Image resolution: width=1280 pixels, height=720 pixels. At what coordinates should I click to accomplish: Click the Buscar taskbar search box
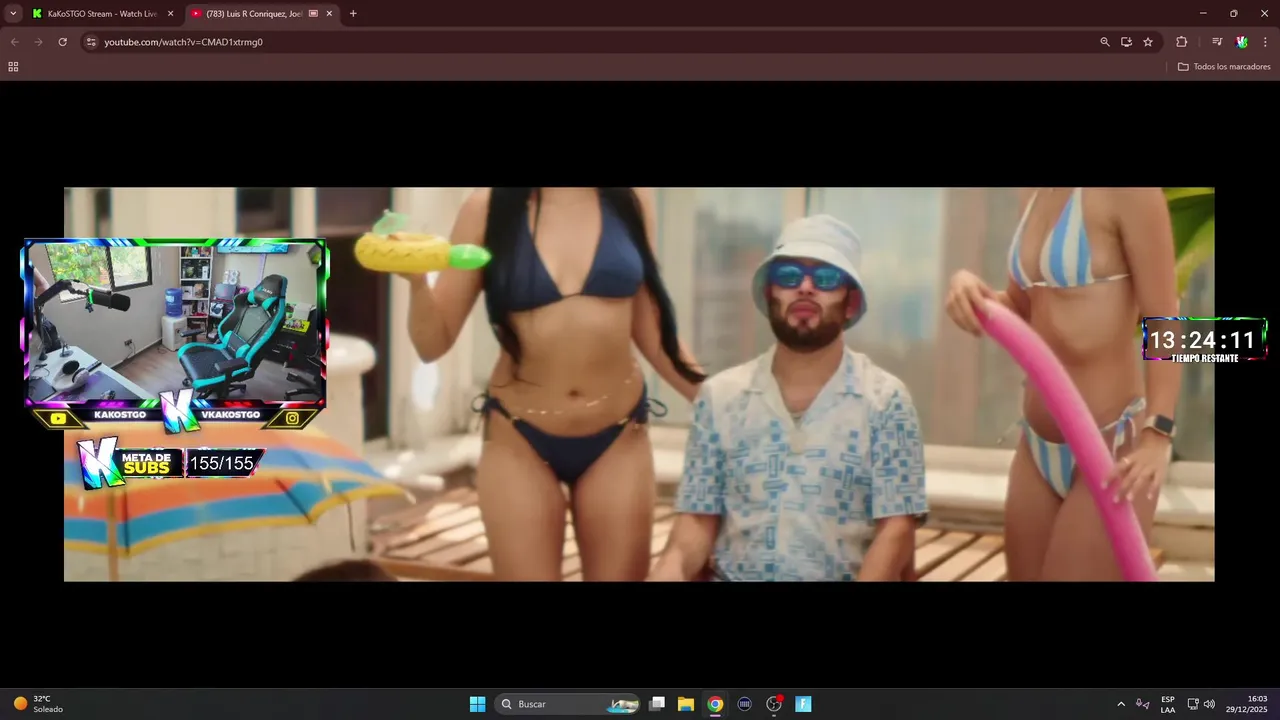tap(568, 704)
